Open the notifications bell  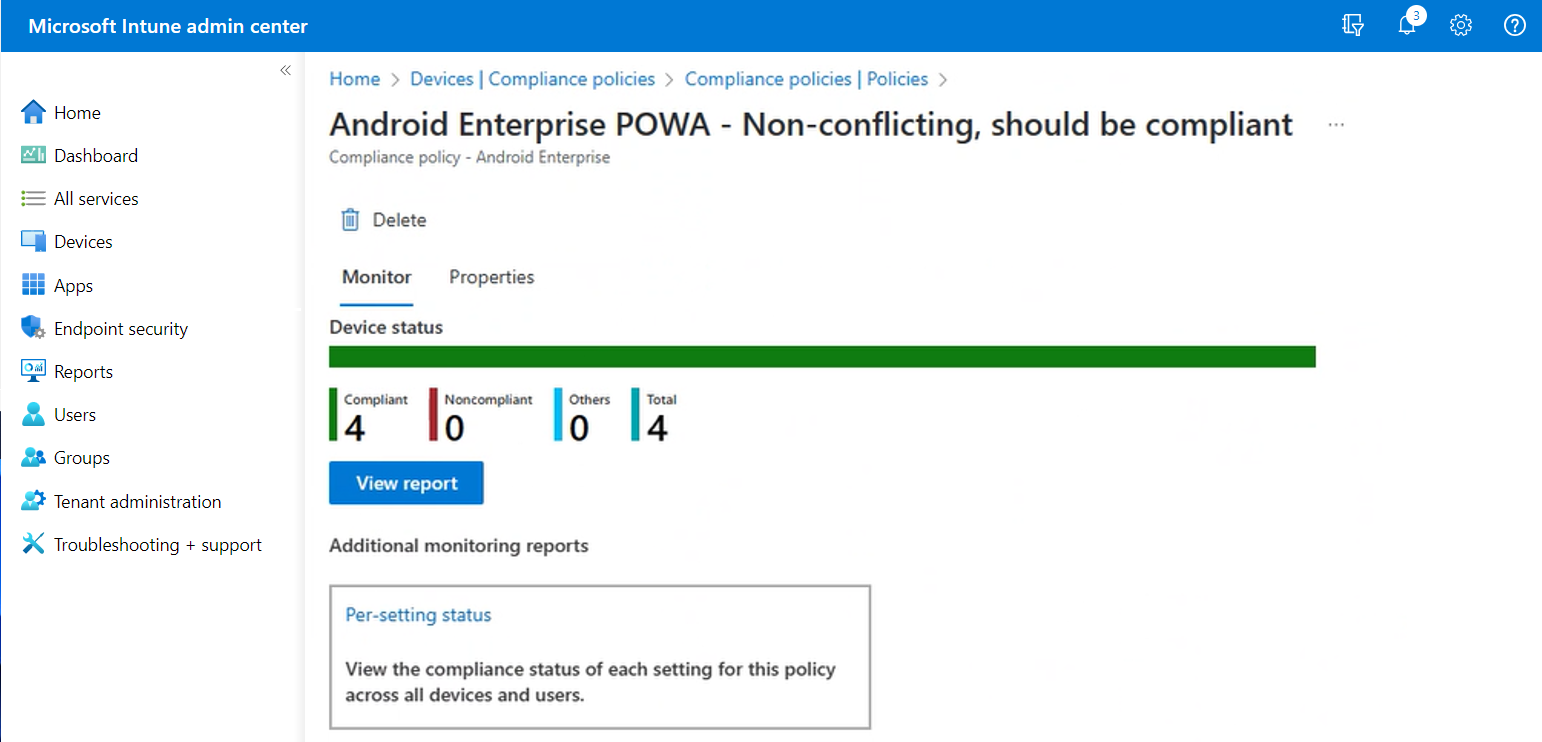(1407, 25)
